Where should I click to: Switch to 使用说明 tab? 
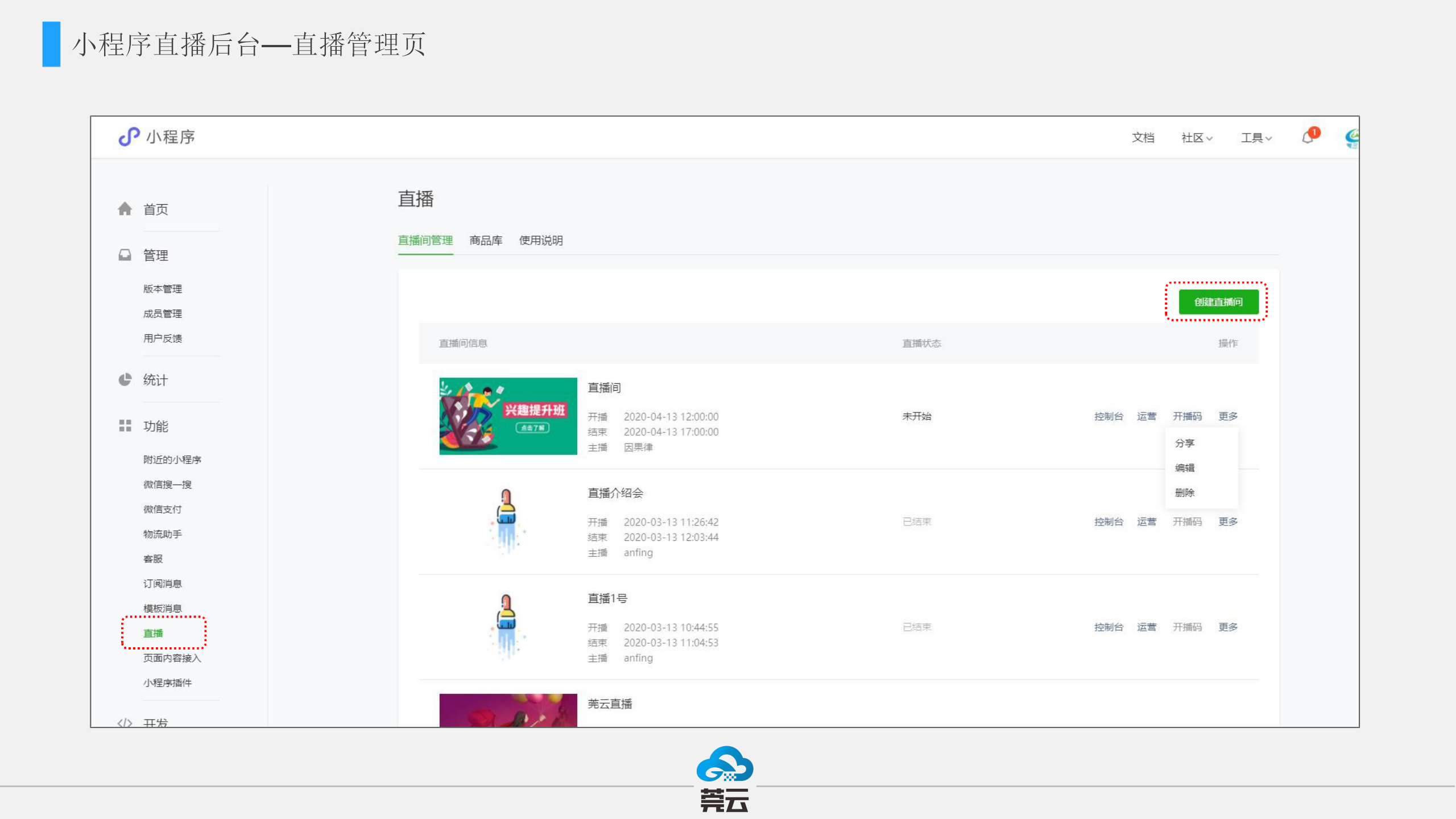(x=541, y=241)
